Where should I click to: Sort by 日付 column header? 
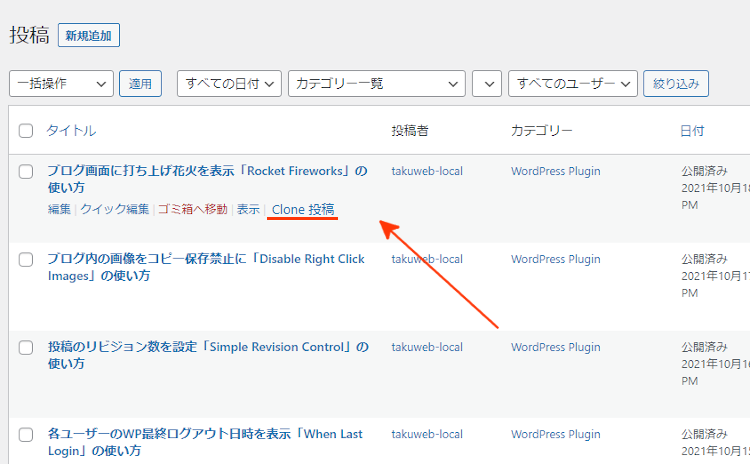tap(692, 131)
